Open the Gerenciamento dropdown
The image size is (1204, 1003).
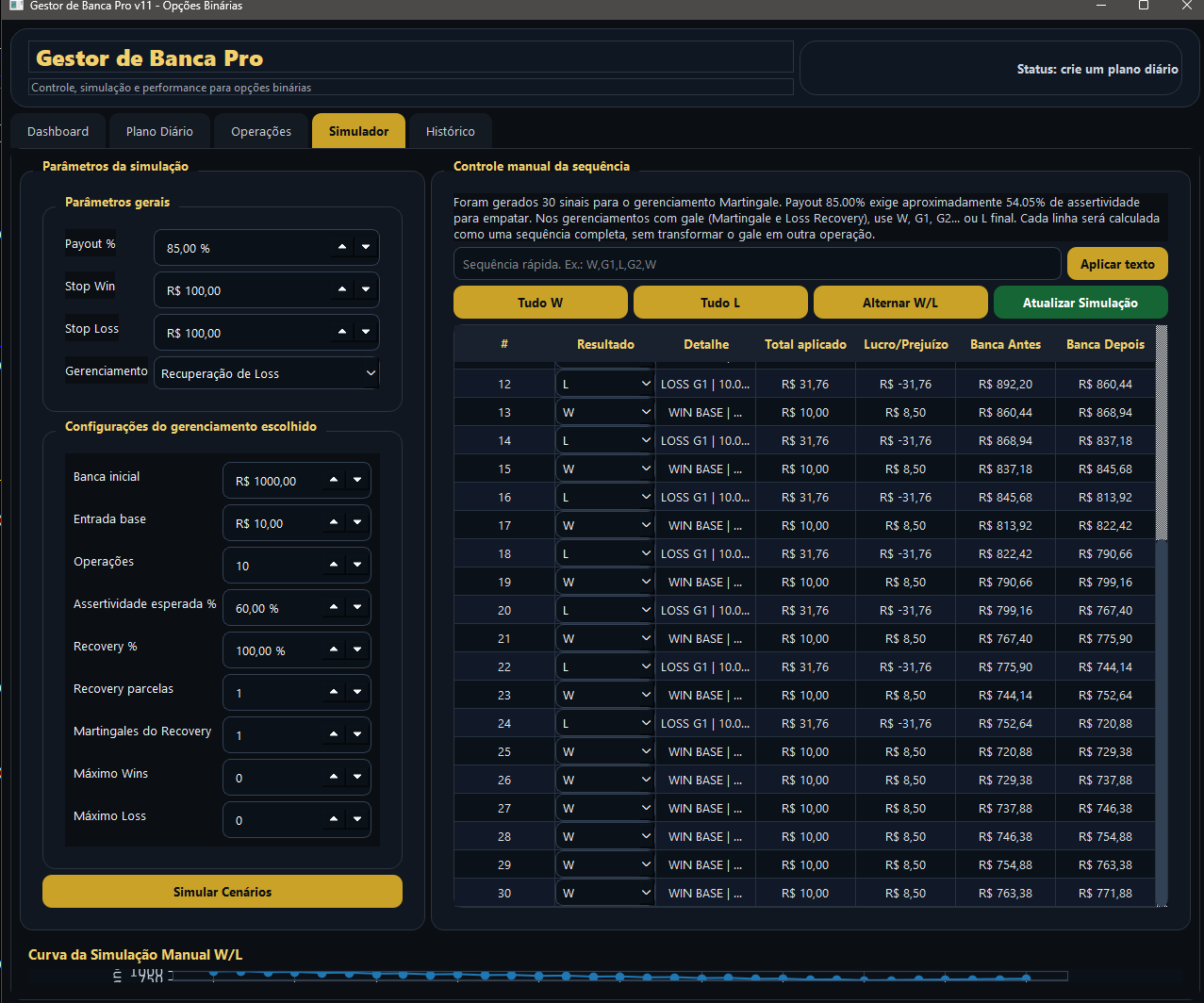(x=267, y=373)
